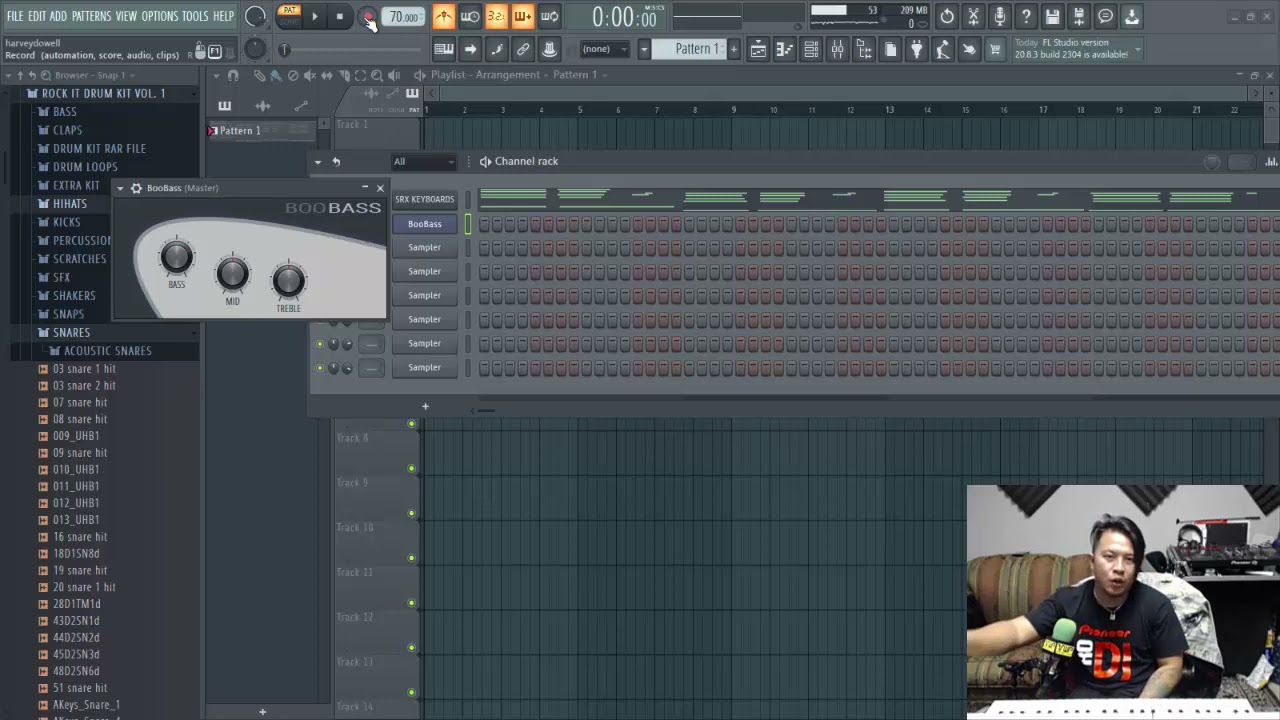Viewport: 1280px width, 720px height.
Task: Open the Playlist view icon
Action: click(x=758, y=49)
